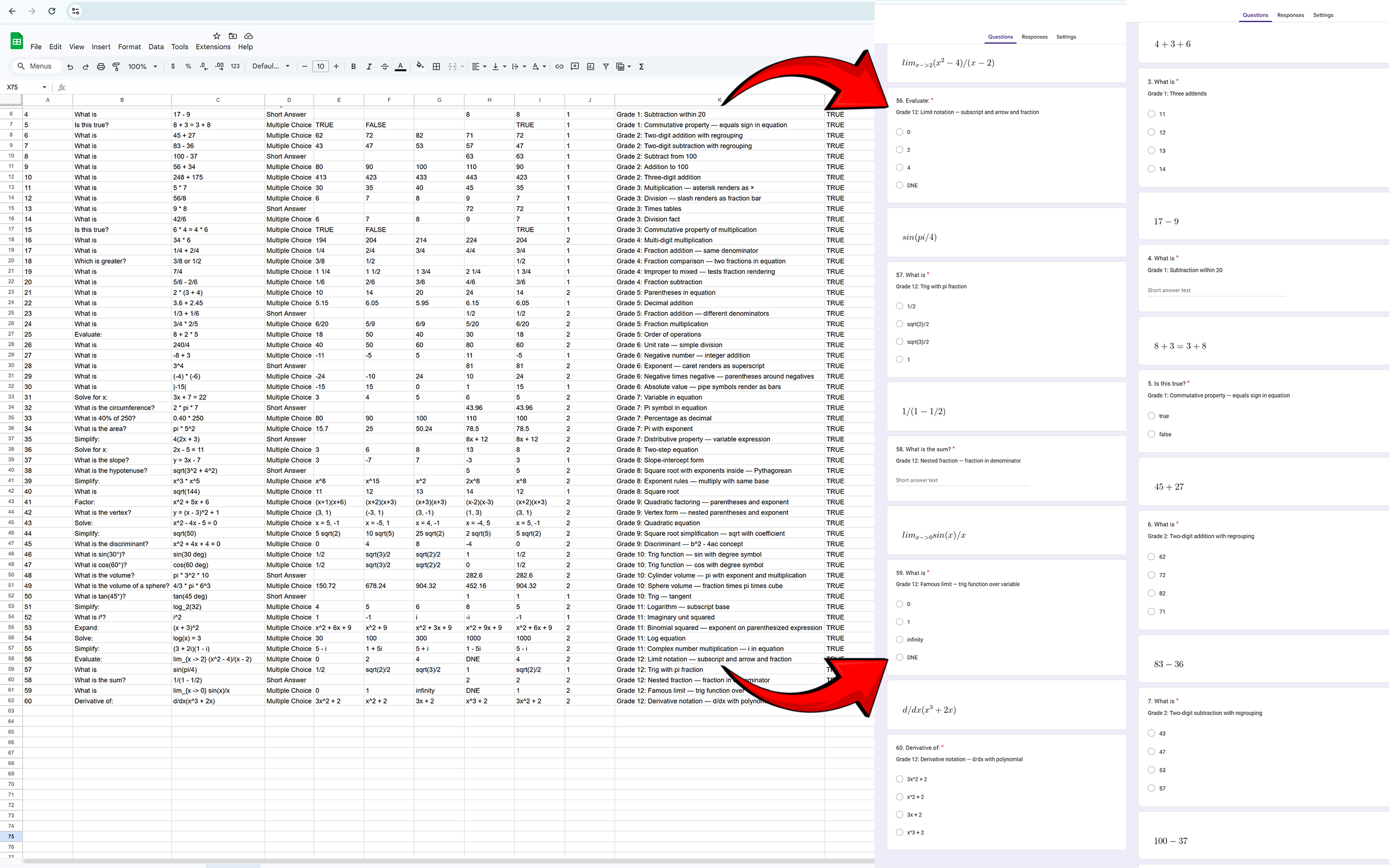Choose sqrt(2)/2 for question 57
The height and width of the screenshot is (868, 1389).
pyautogui.click(x=900, y=324)
